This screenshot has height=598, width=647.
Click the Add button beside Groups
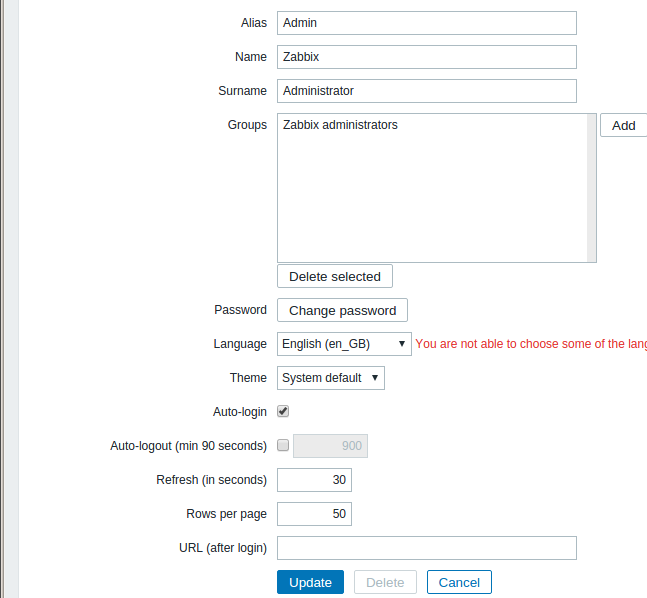(x=624, y=126)
